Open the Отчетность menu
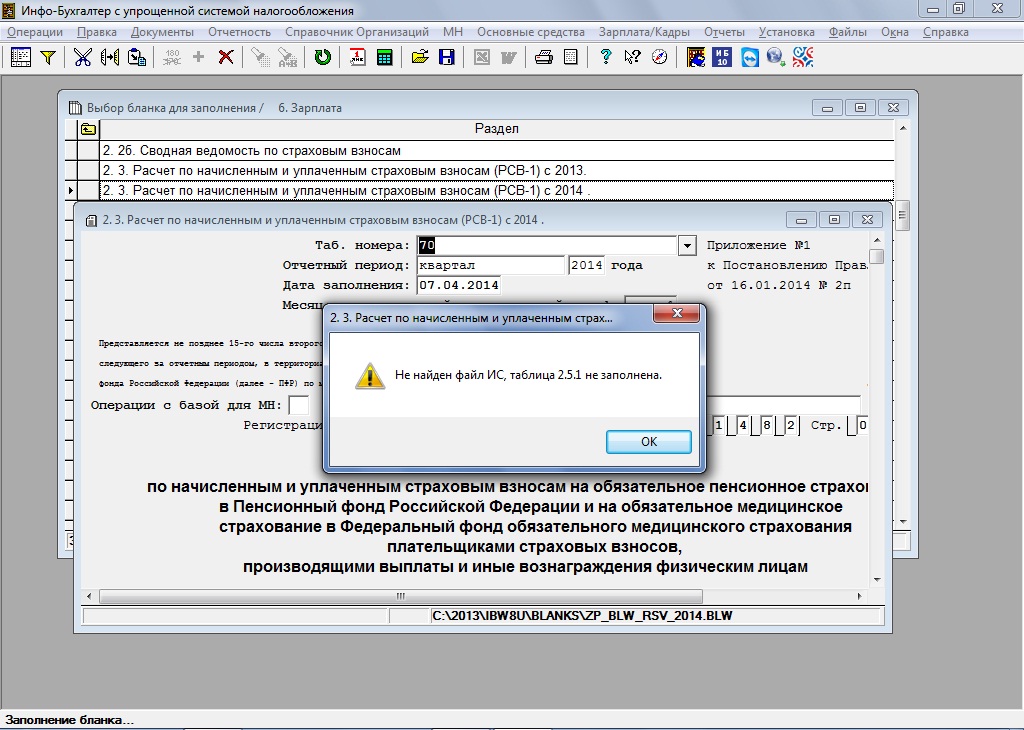 click(x=239, y=32)
